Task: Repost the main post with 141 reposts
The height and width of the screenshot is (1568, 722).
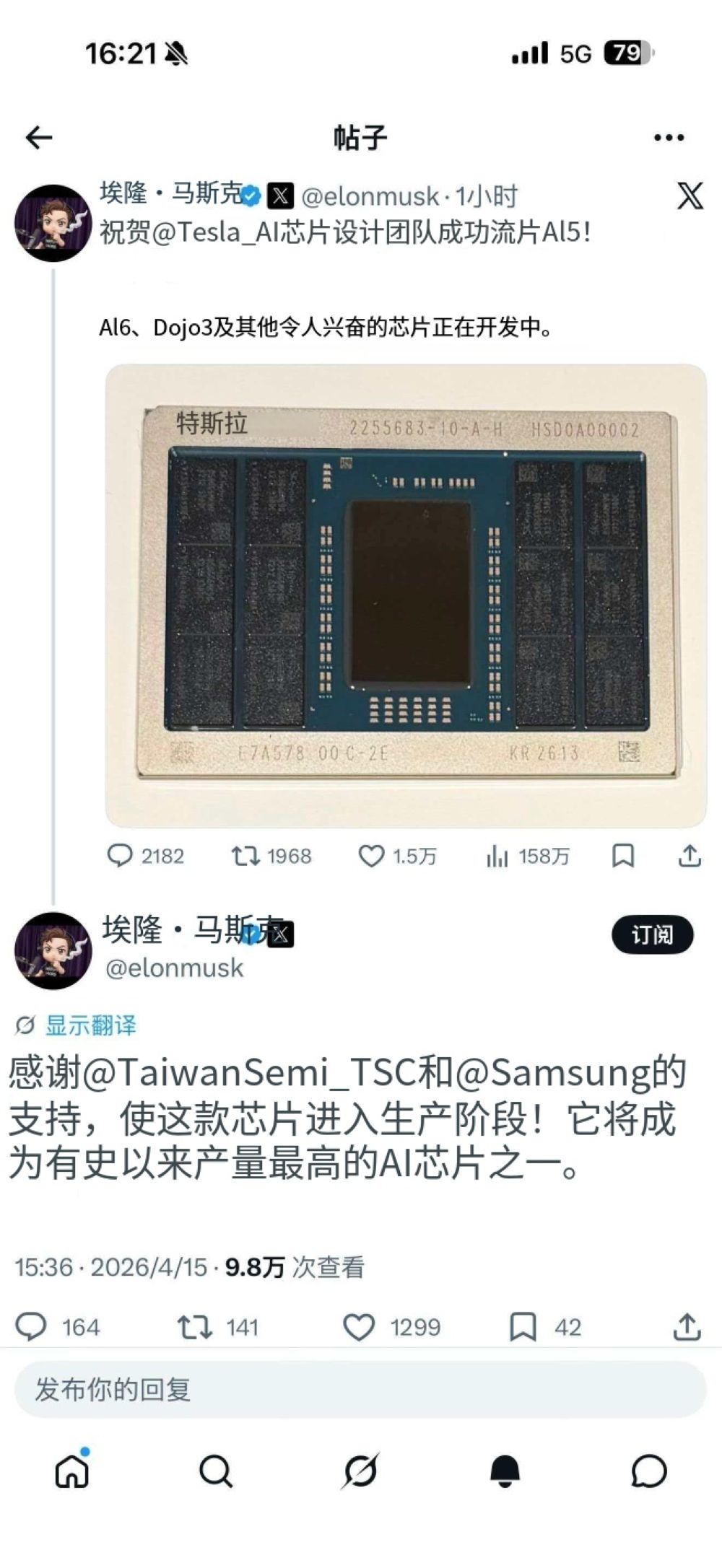Action: [218, 1327]
